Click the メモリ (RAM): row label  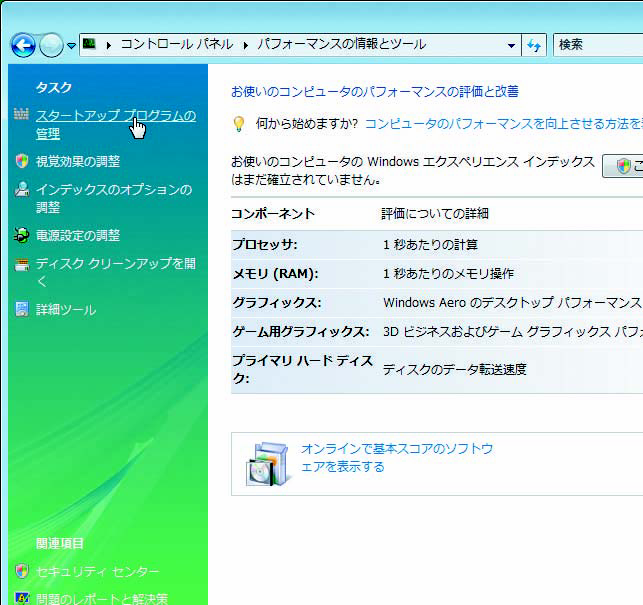point(275,274)
